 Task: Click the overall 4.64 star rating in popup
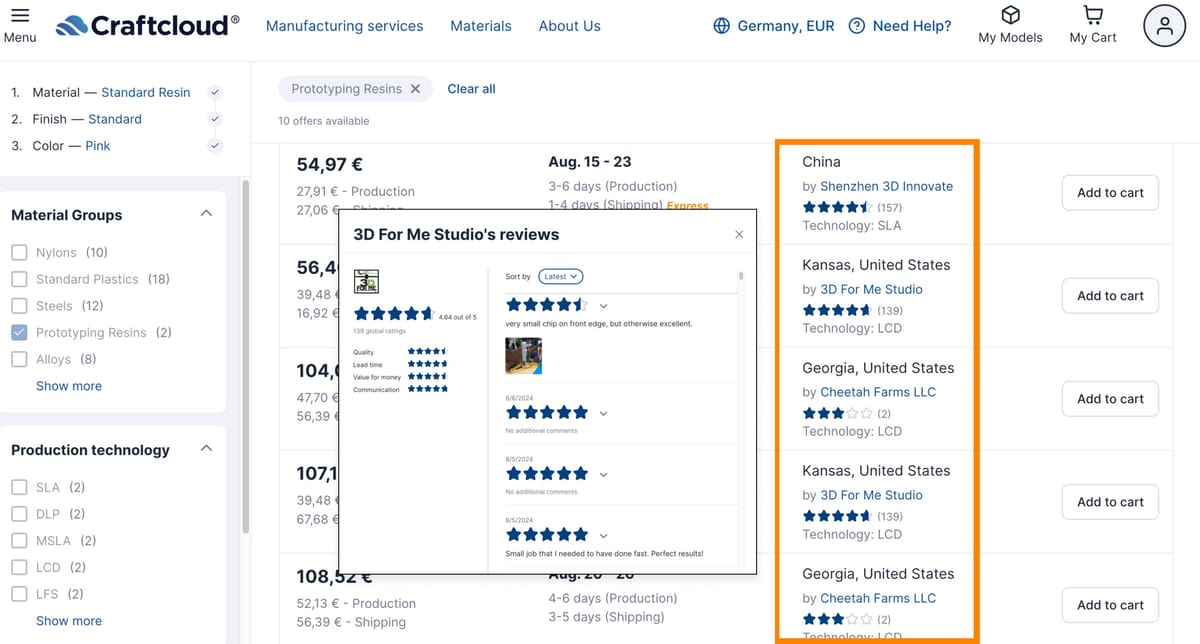click(394, 314)
